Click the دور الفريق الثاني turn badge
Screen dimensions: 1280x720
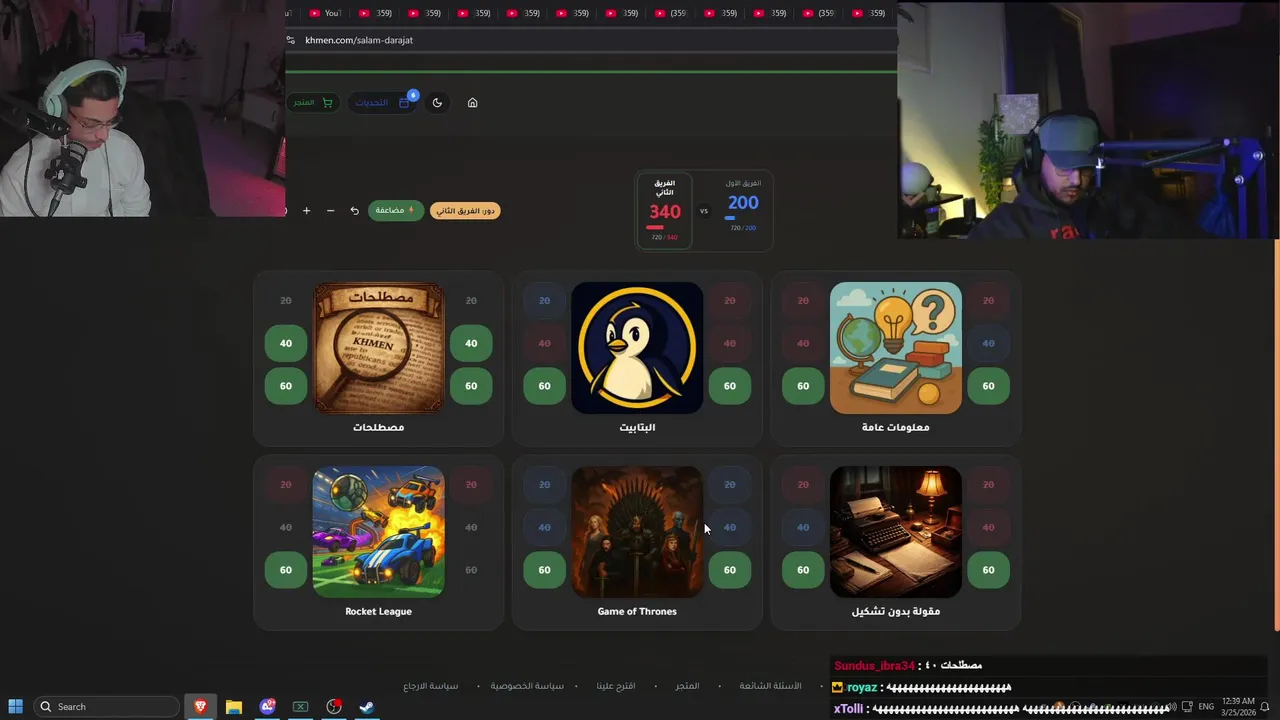[466, 211]
